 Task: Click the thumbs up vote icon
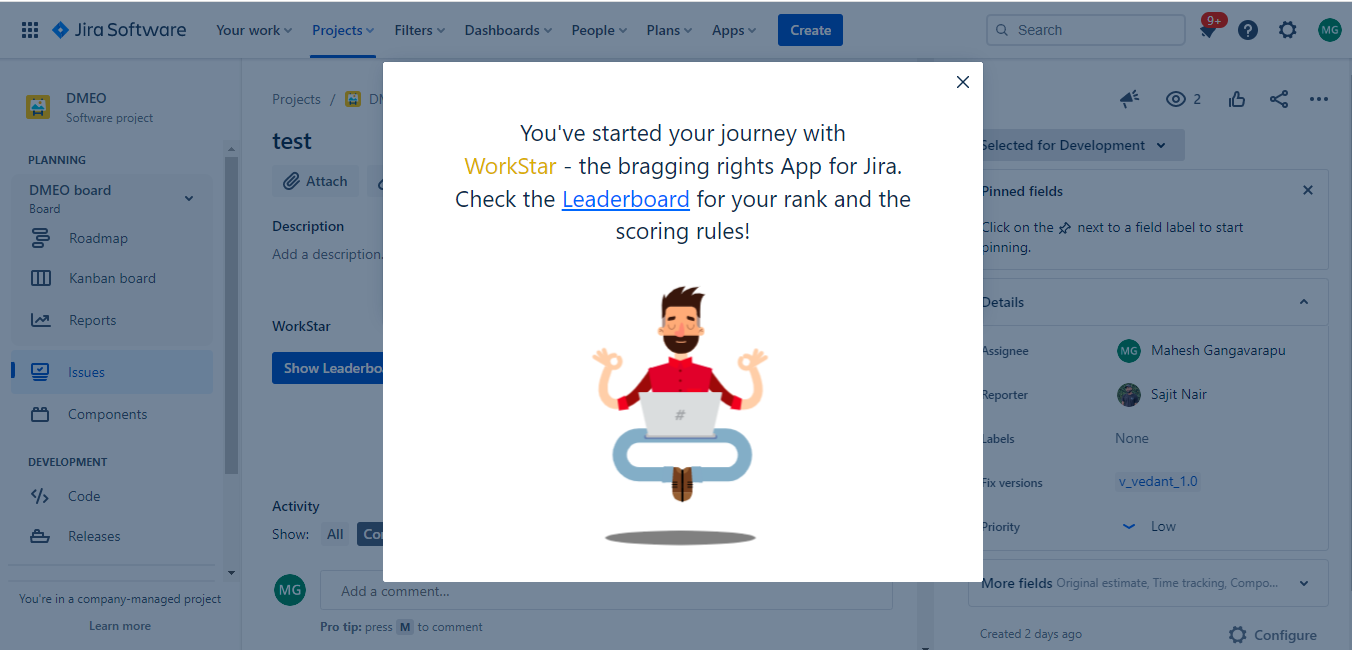[1238, 99]
